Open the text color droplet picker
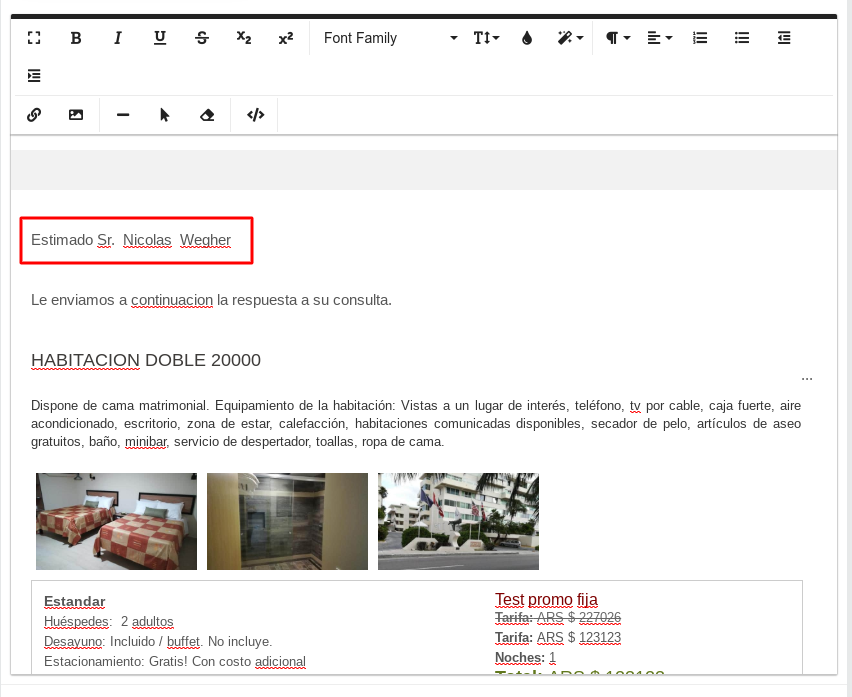The width and height of the screenshot is (852, 697). pos(526,37)
